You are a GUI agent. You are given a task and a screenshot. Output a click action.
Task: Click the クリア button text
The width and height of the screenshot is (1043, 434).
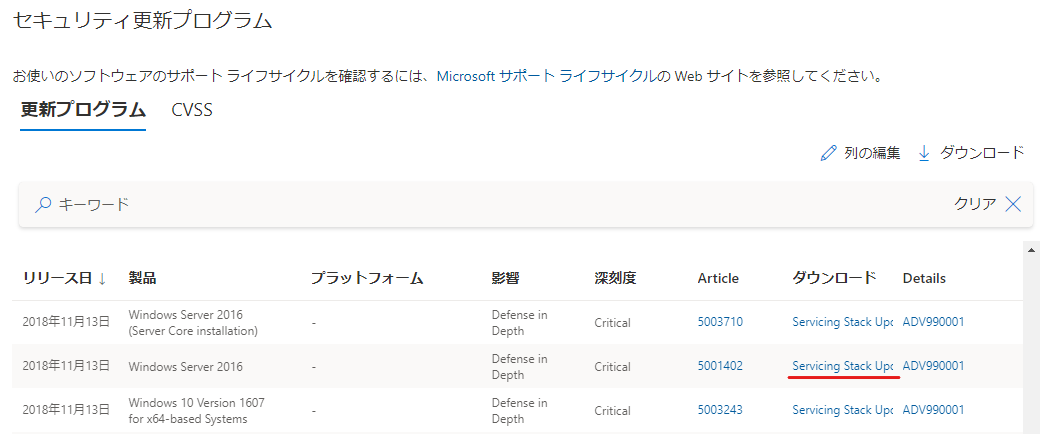pyautogui.click(x=975, y=204)
